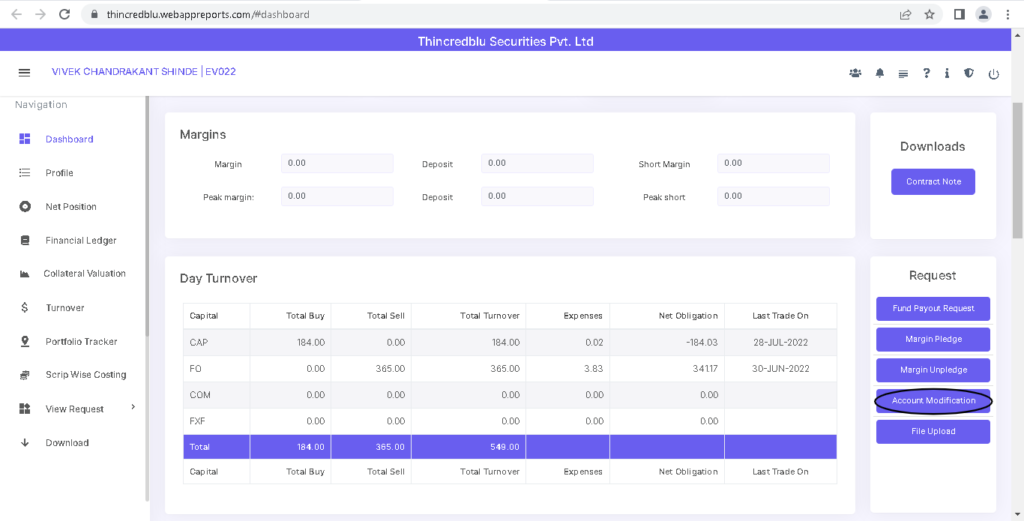Click the browser share icon
The height and width of the screenshot is (521, 1024).
point(905,14)
